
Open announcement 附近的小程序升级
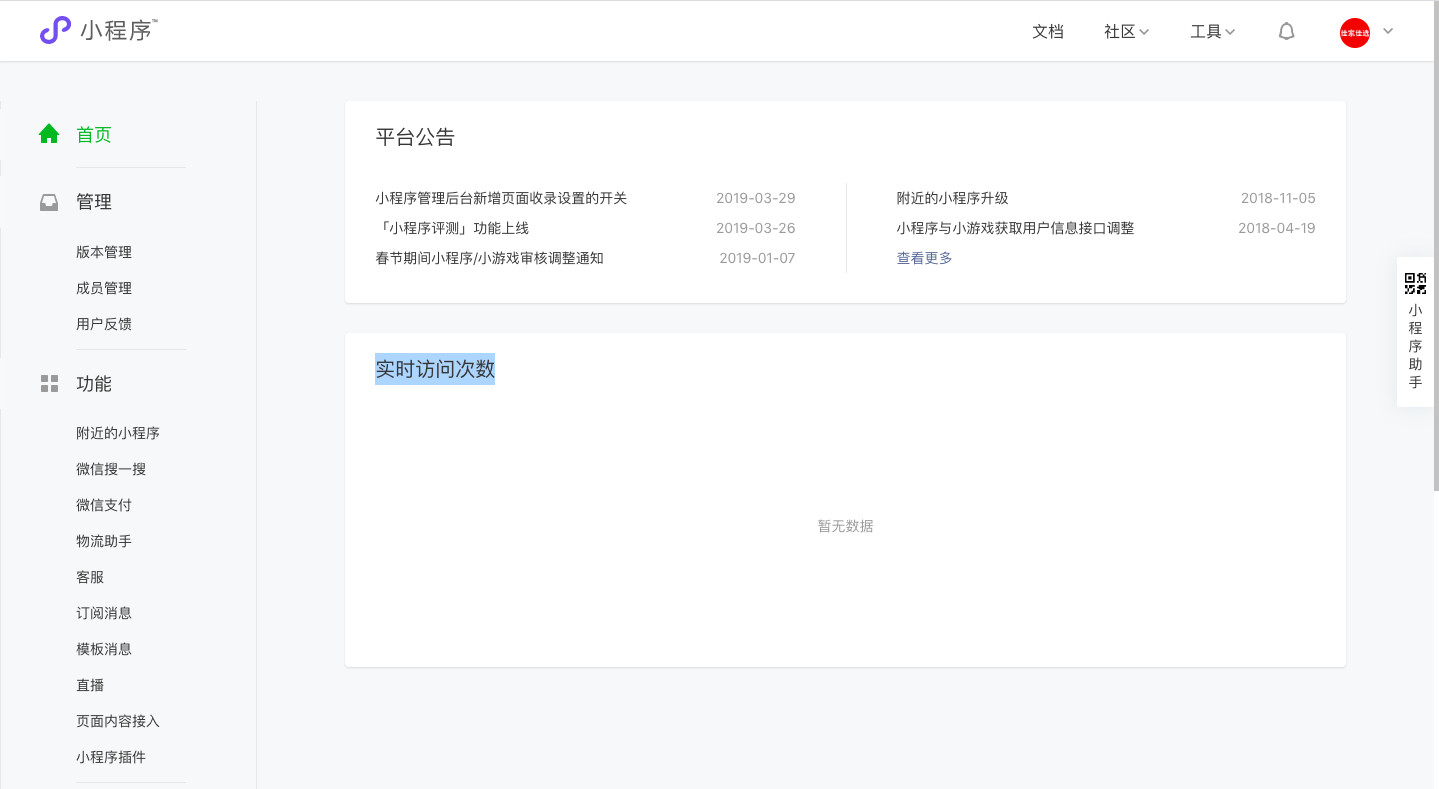pos(952,198)
